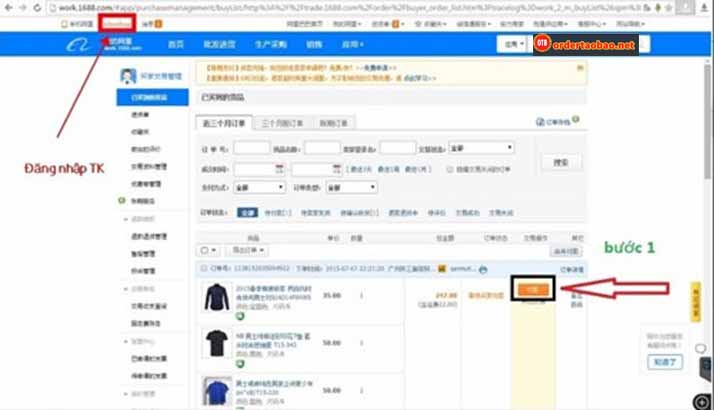Open the 应用 dropdown in blue nav bar
The width and height of the screenshot is (714, 410).
coord(352,44)
